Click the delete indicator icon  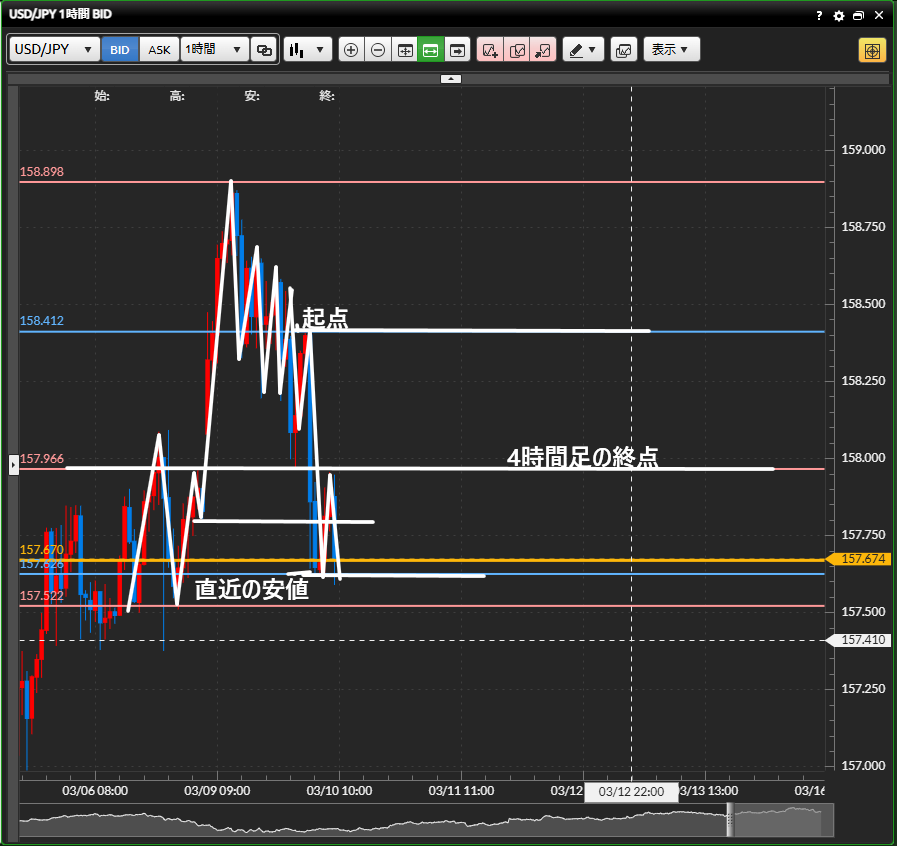click(x=543, y=49)
